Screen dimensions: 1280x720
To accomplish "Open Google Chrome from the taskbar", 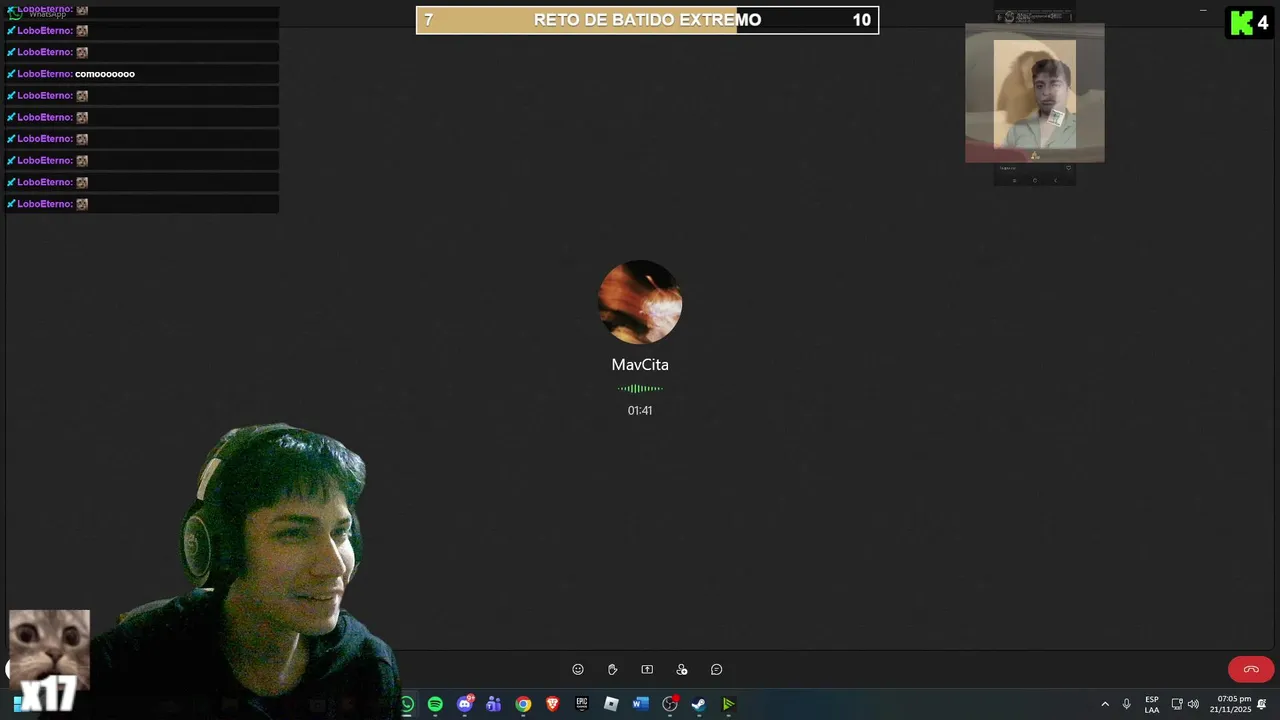I will pos(523,704).
